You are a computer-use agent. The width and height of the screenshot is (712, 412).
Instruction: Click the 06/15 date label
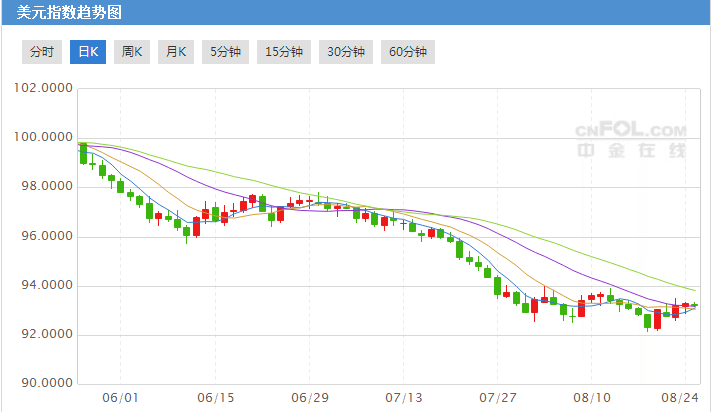(216, 398)
